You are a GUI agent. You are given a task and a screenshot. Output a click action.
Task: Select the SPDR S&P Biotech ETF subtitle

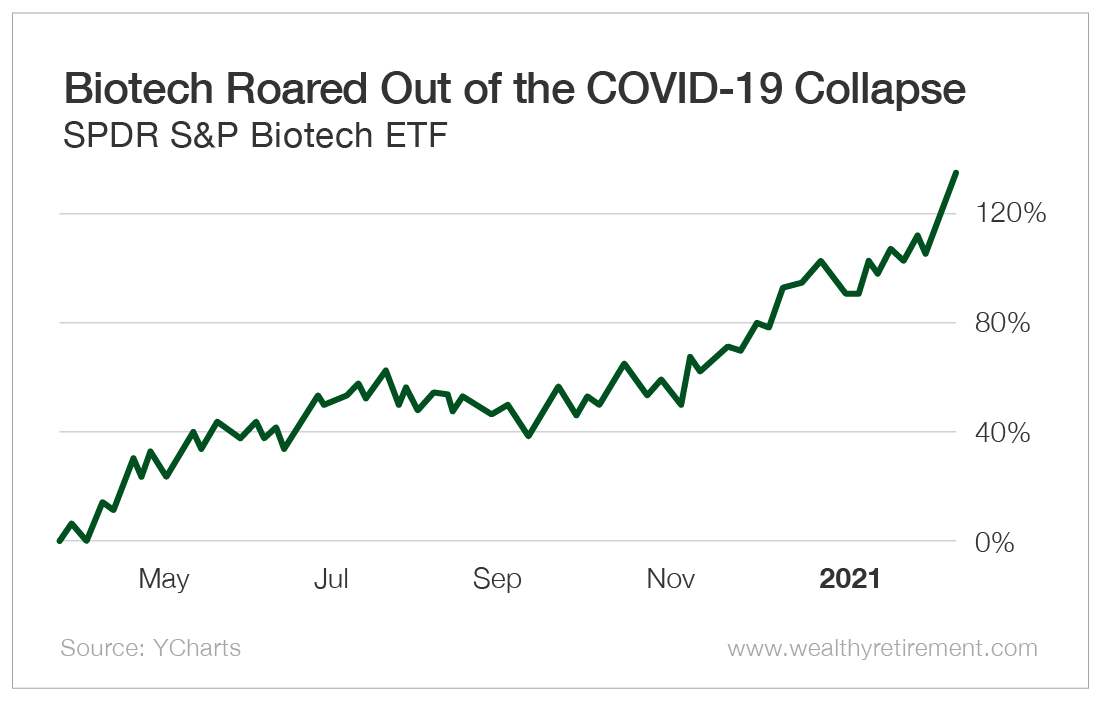tap(254, 136)
